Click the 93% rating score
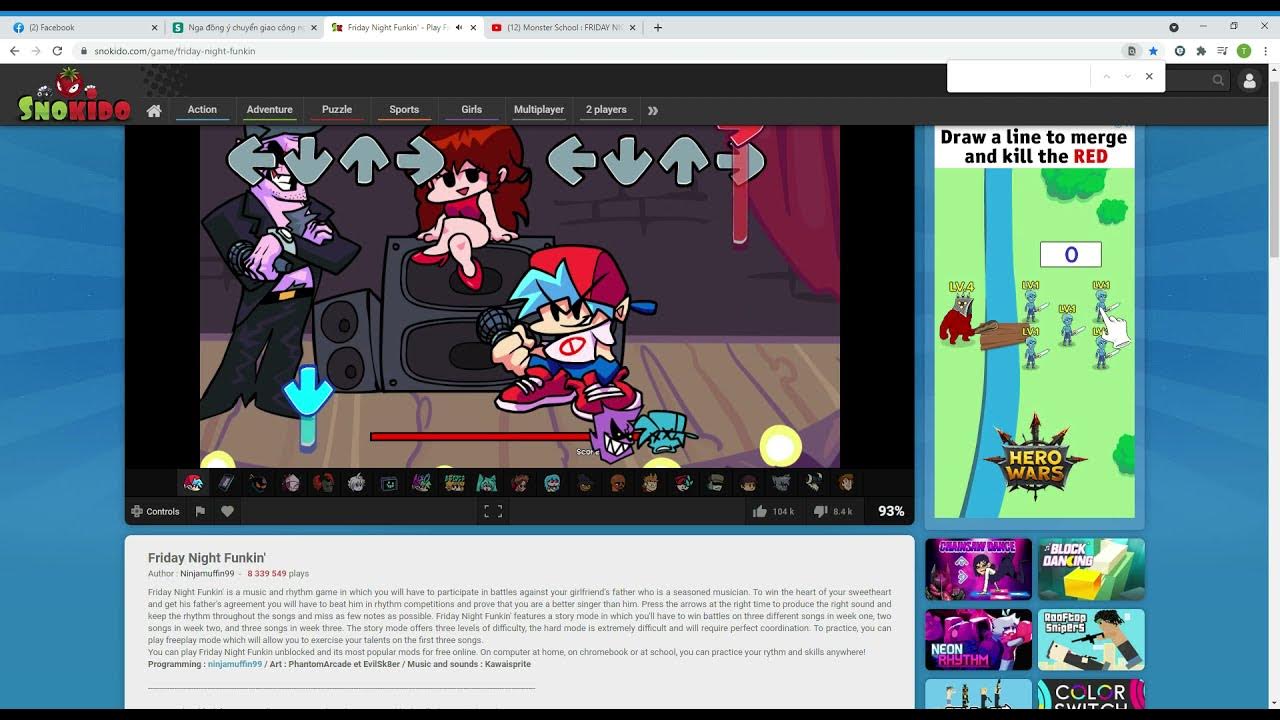Image resolution: width=1280 pixels, height=720 pixels. point(891,511)
